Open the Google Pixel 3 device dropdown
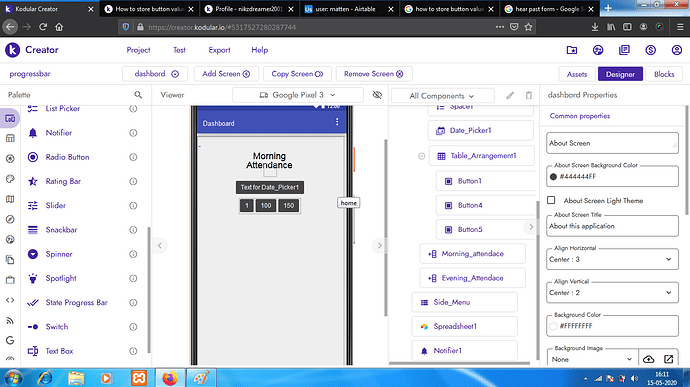The height and width of the screenshot is (387, 690). (x=297, y=95)
